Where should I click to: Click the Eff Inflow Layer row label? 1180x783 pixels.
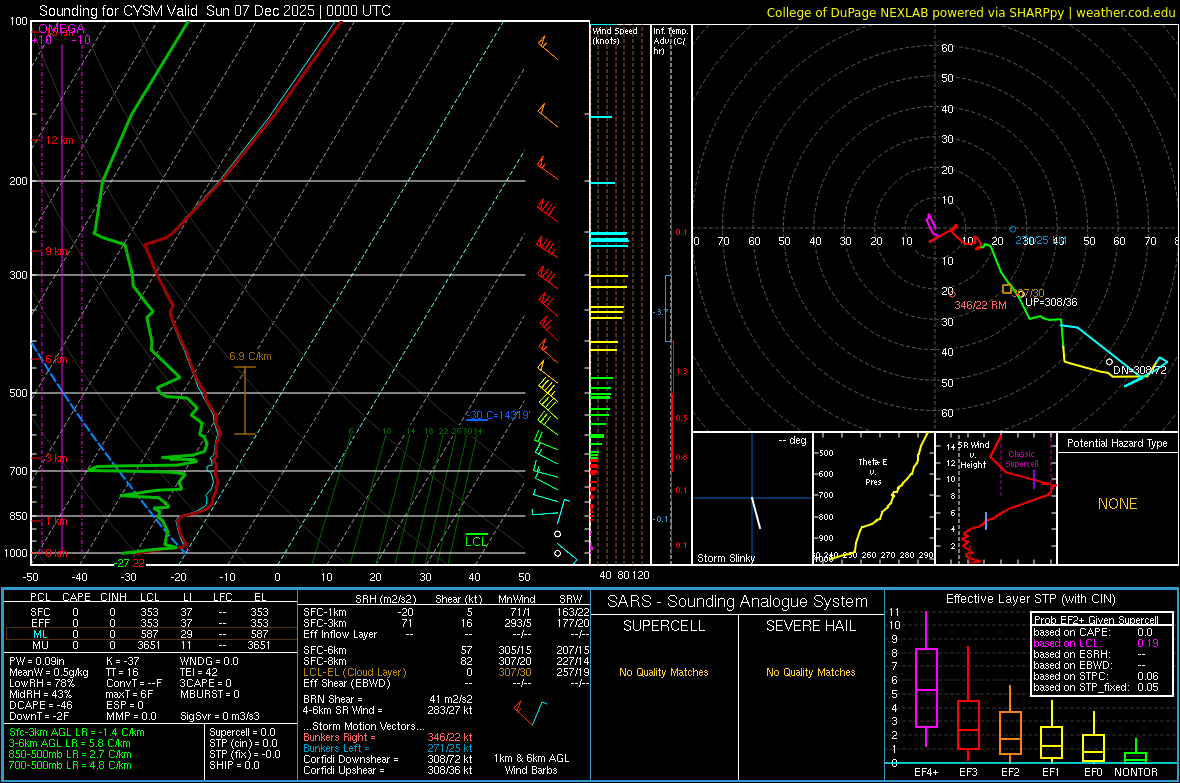pyautogui.click(x=339, y=634)
